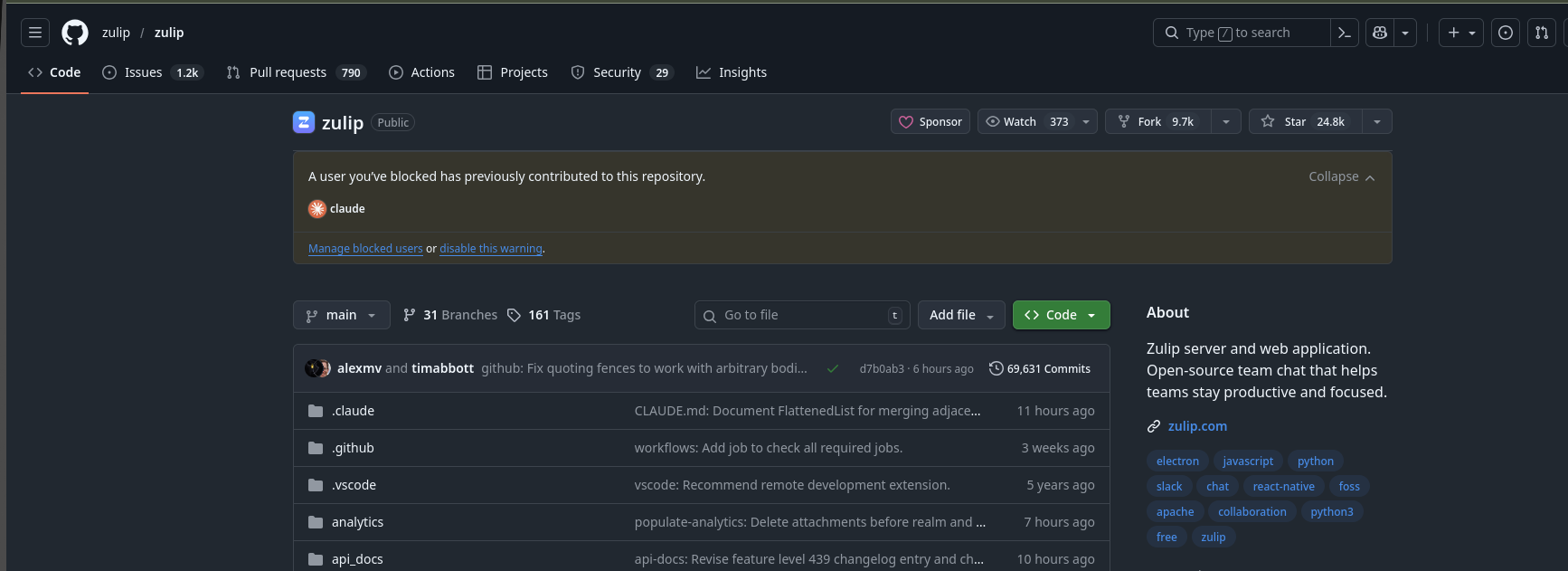Viewport: 1568px width, 571px height.
Task: Switch to the Projects tab
Action: coord(513,72)
